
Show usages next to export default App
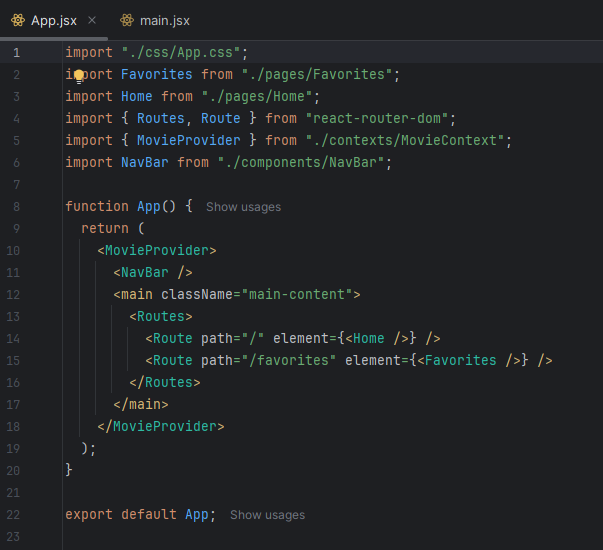267,515
